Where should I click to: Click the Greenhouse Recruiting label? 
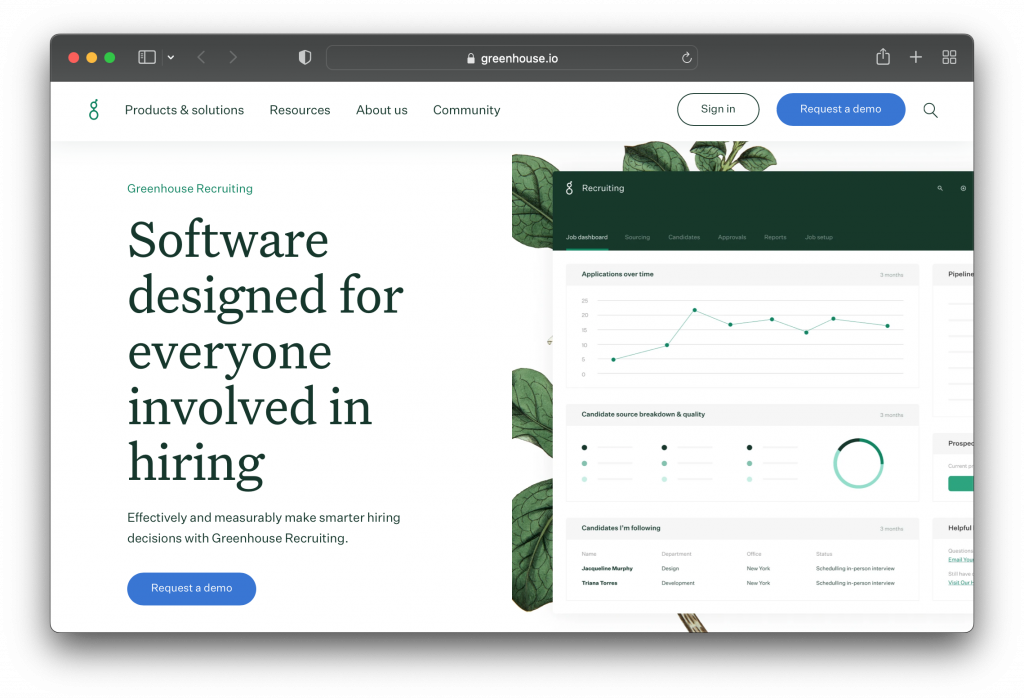coord(189,188)
